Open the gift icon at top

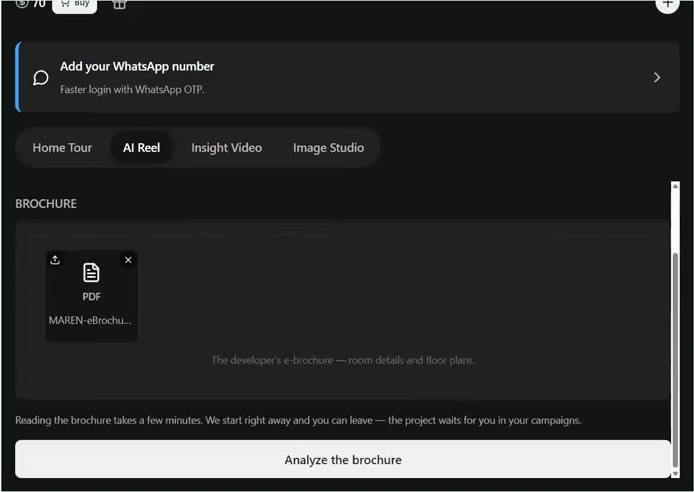[x=119, y=4]
